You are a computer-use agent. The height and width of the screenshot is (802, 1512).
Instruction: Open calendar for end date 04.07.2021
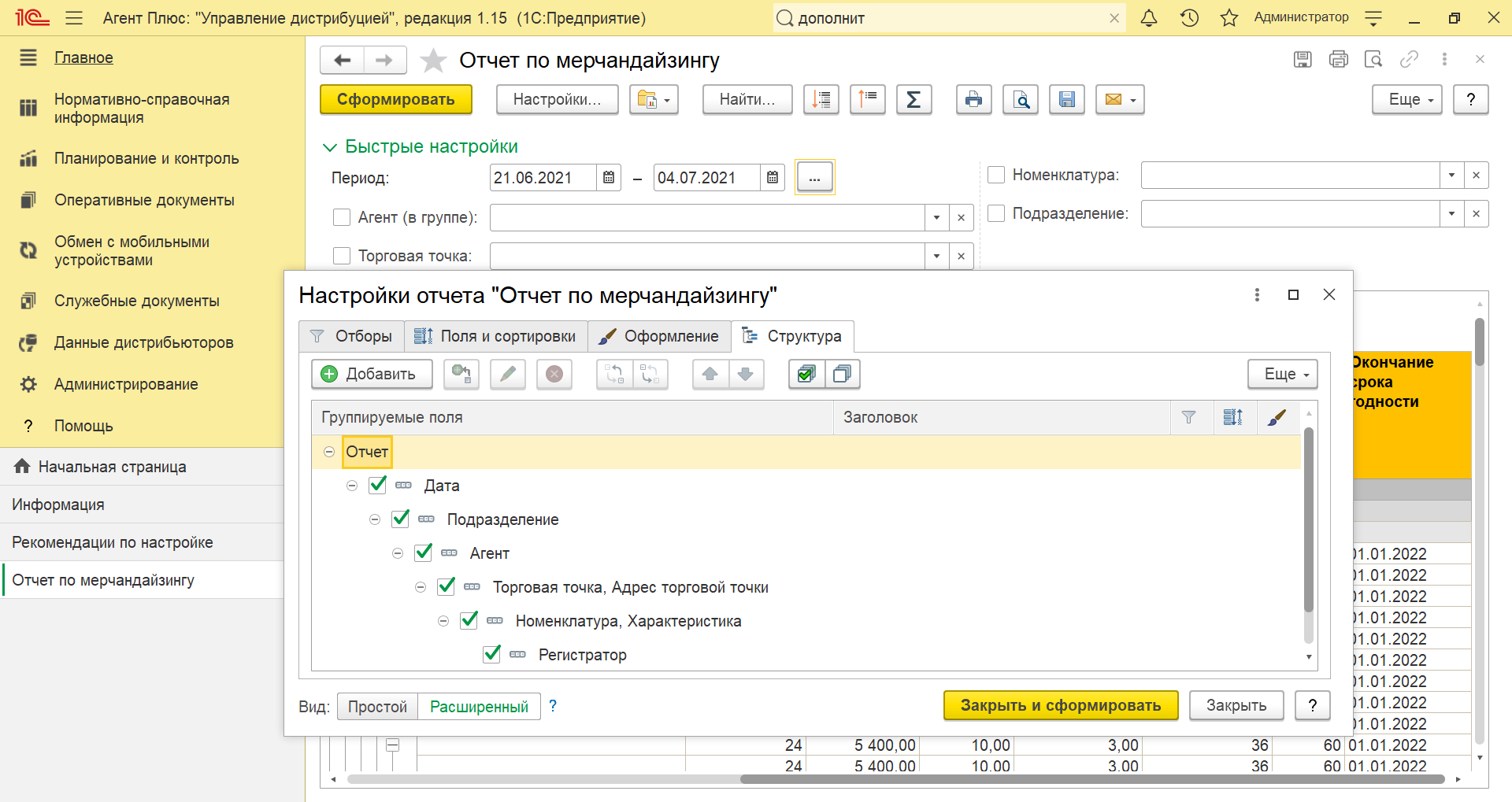(773, 178)
